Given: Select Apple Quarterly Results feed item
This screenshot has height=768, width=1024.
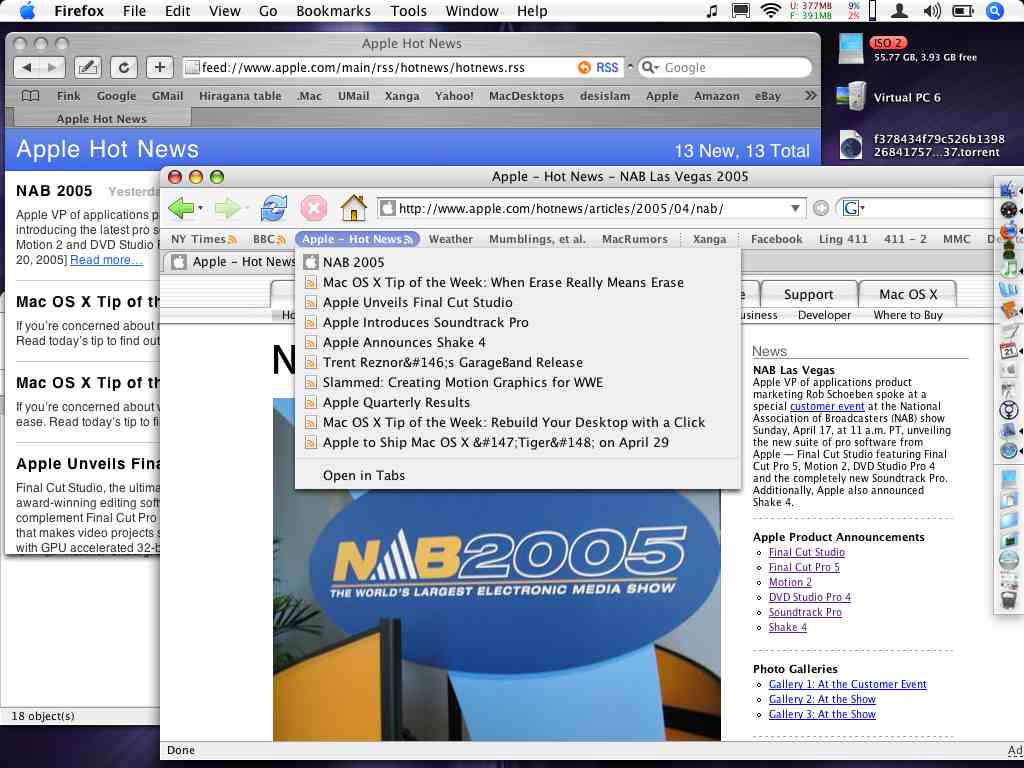Looking at the screenshot, I should pyautogui.click(x=518, y=402).
